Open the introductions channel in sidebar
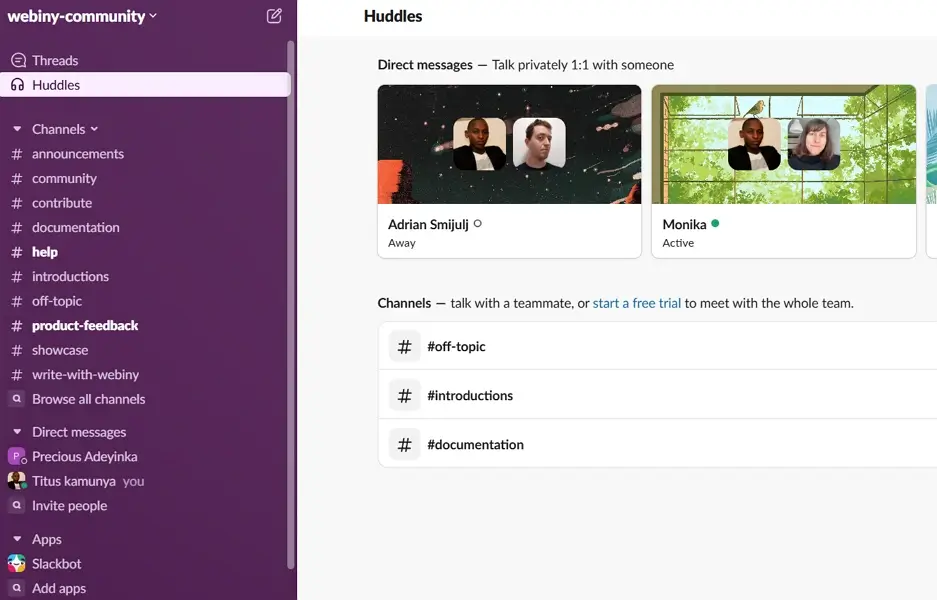Image resolution: width=937 pixels, height=600 pixels. click(x=145, y=276)
